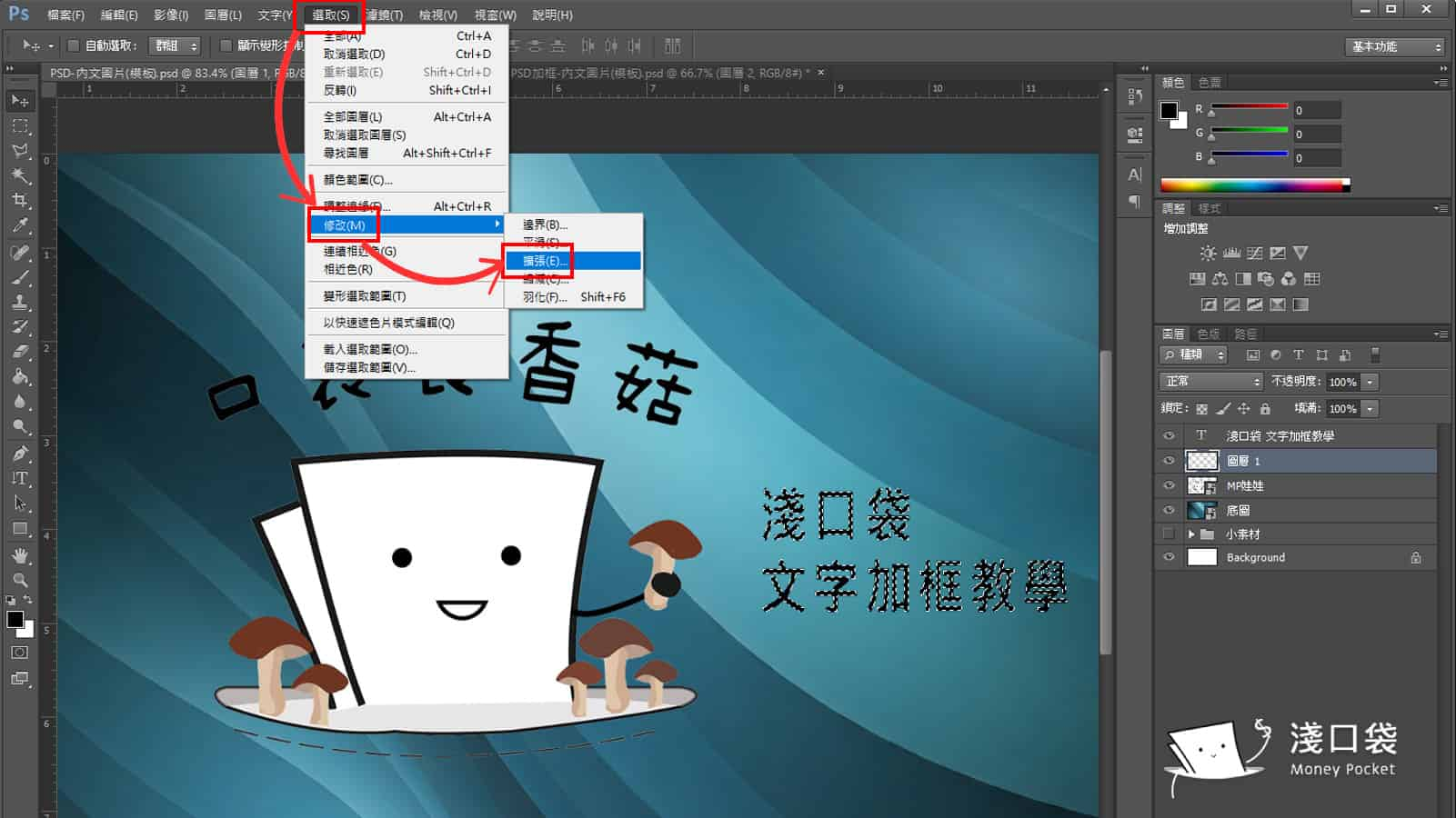The image size is (1456, 818).
Task: Add a Gradient Map adjustment
Action: pyautogui.click(x=1300, y=304)
